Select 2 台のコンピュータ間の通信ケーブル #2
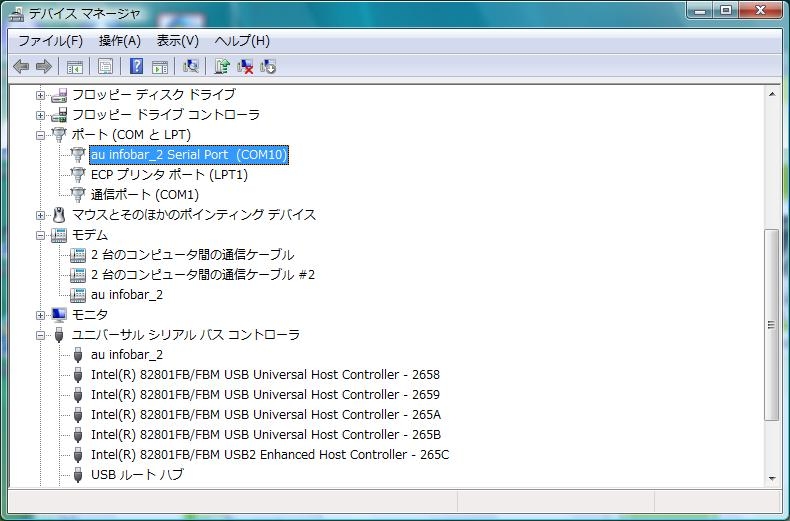 [203, 275]
